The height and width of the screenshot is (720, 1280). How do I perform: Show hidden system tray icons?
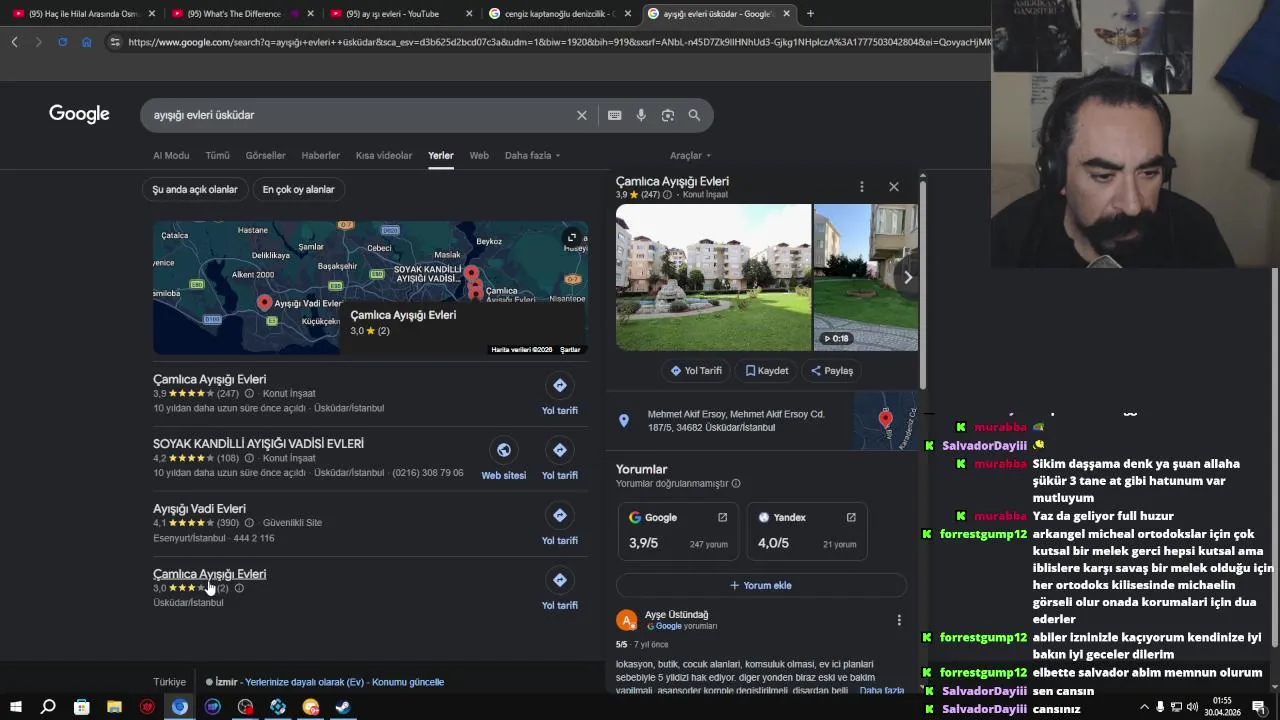[x=1143, y=707]
